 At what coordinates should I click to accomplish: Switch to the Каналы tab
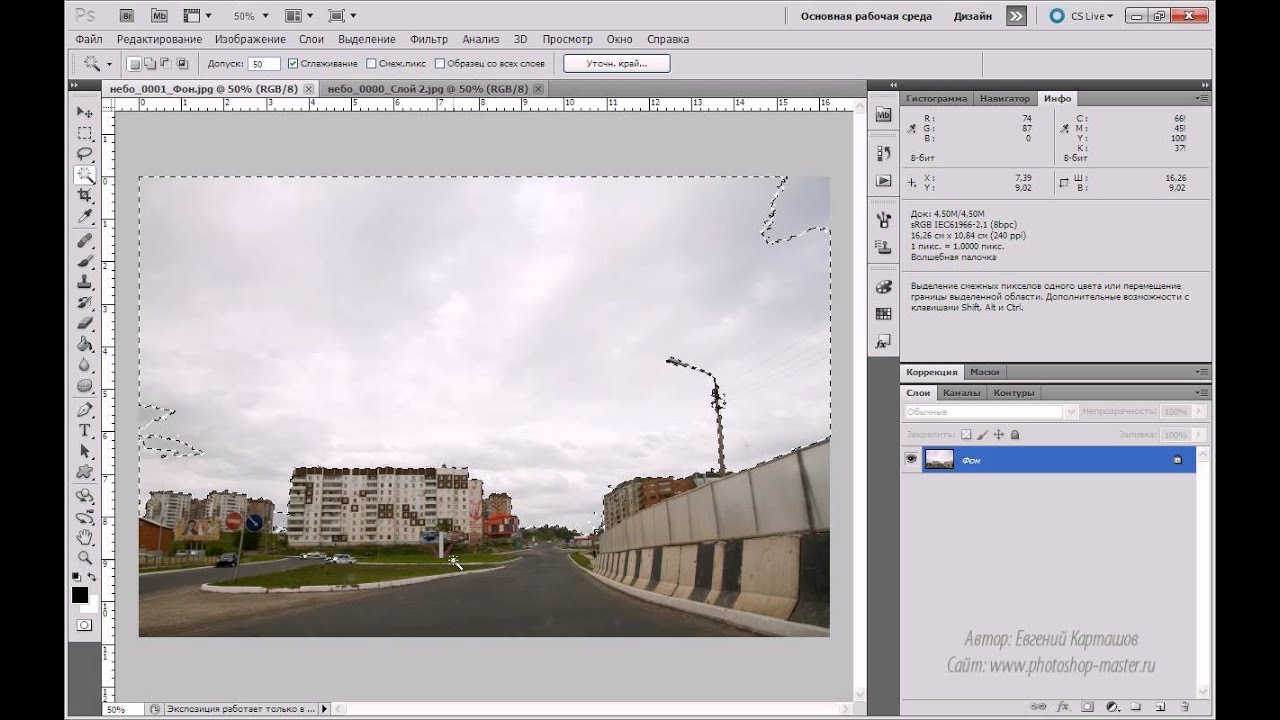tap(961, 393)
